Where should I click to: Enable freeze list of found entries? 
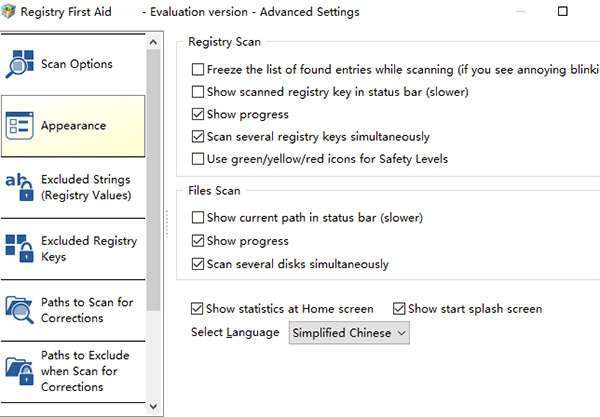coord(198,70)
